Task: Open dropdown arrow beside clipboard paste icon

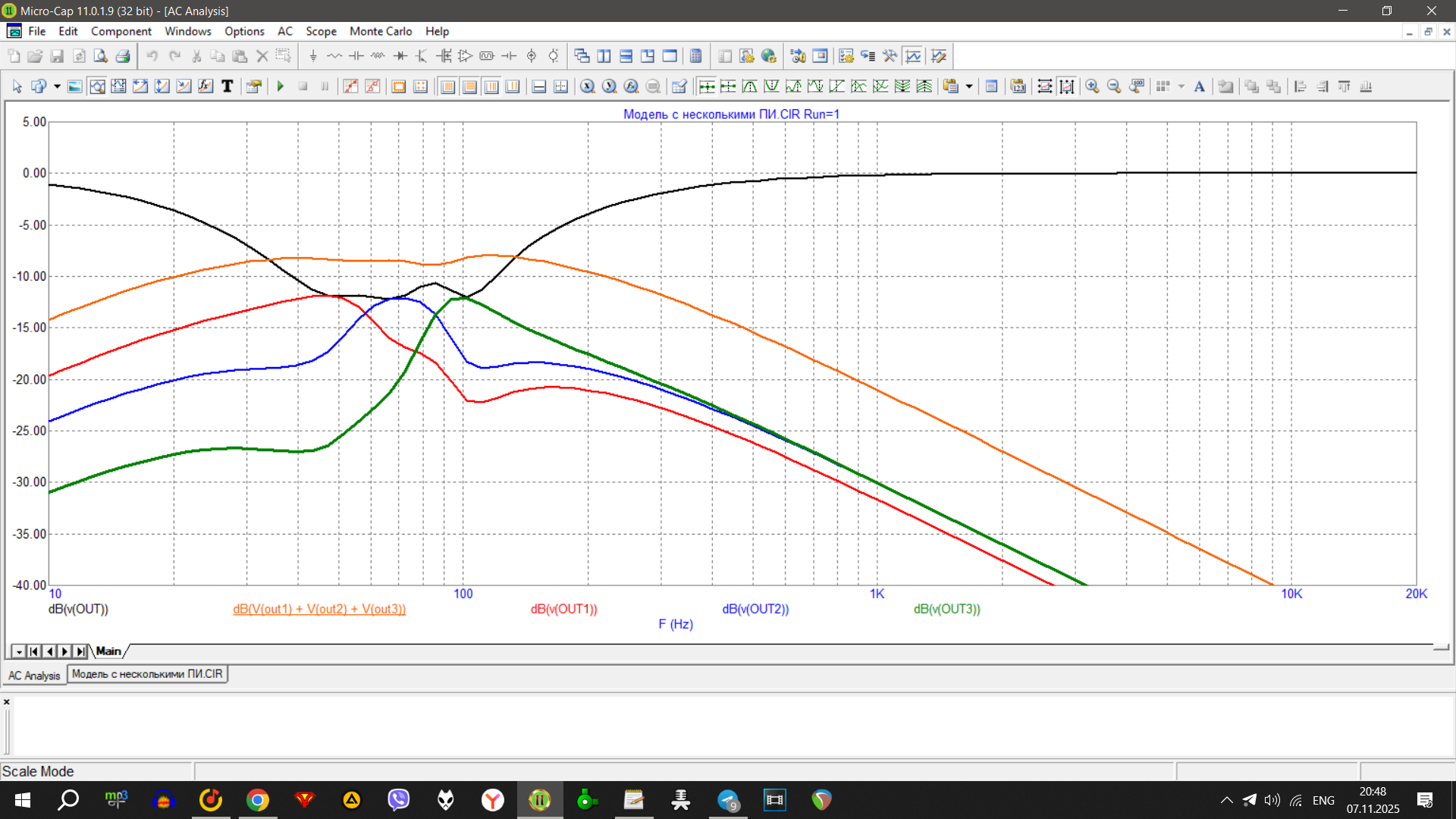Action: [969, 86]
